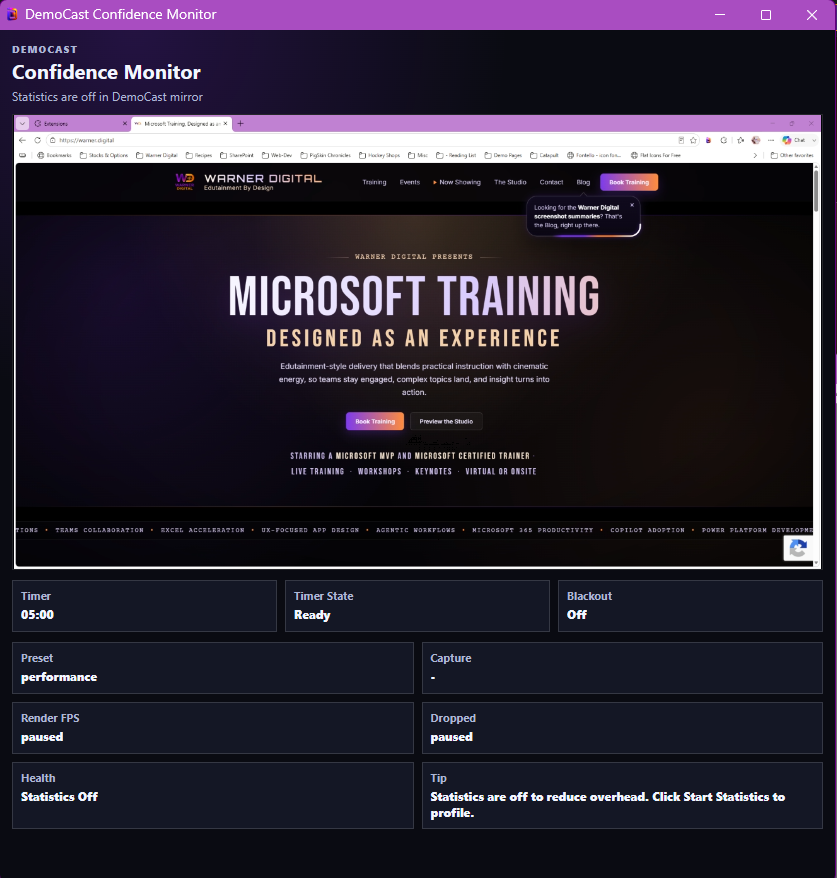Expand the tab list chevron in browser
The image size is (837, 878).
[x=22, y=123]
